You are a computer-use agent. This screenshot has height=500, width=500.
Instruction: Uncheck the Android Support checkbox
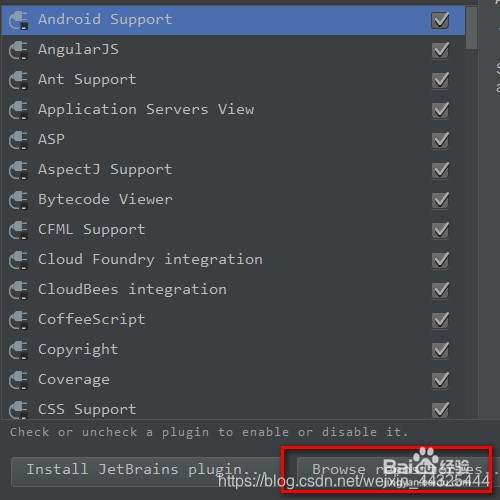click(x=440, y=20)
